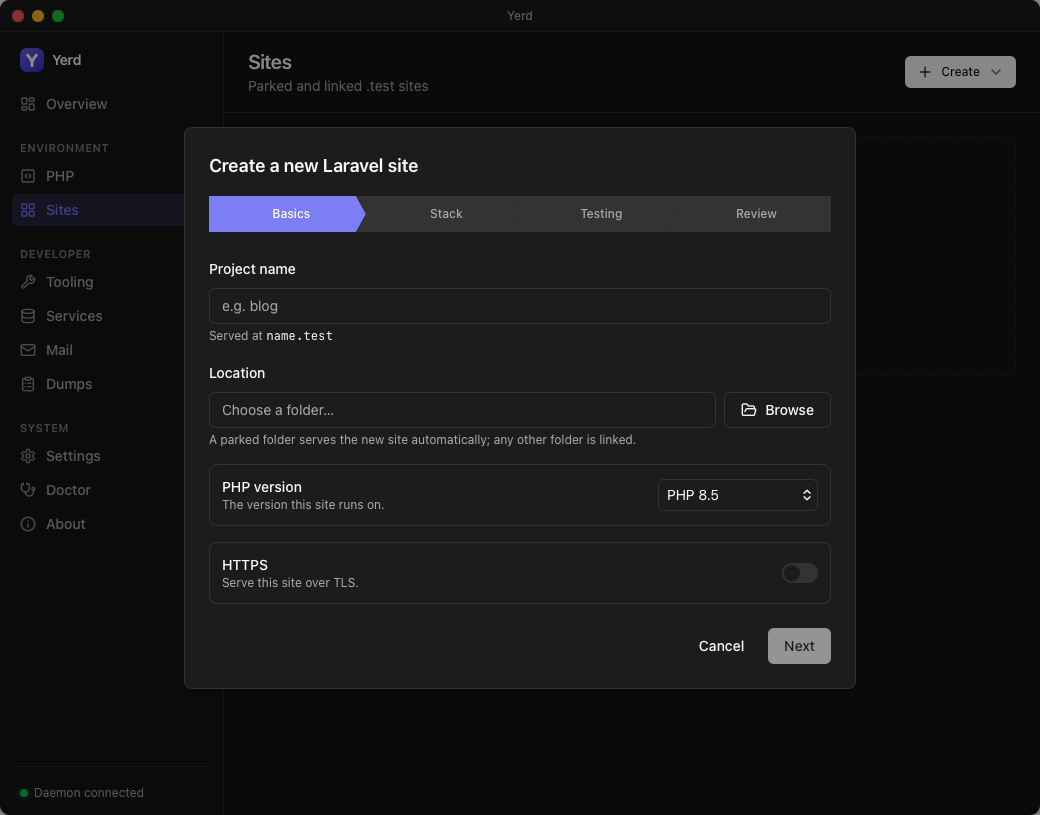Click the About info icon
This screenshot has height=815, width=1040.
point(28,524)
